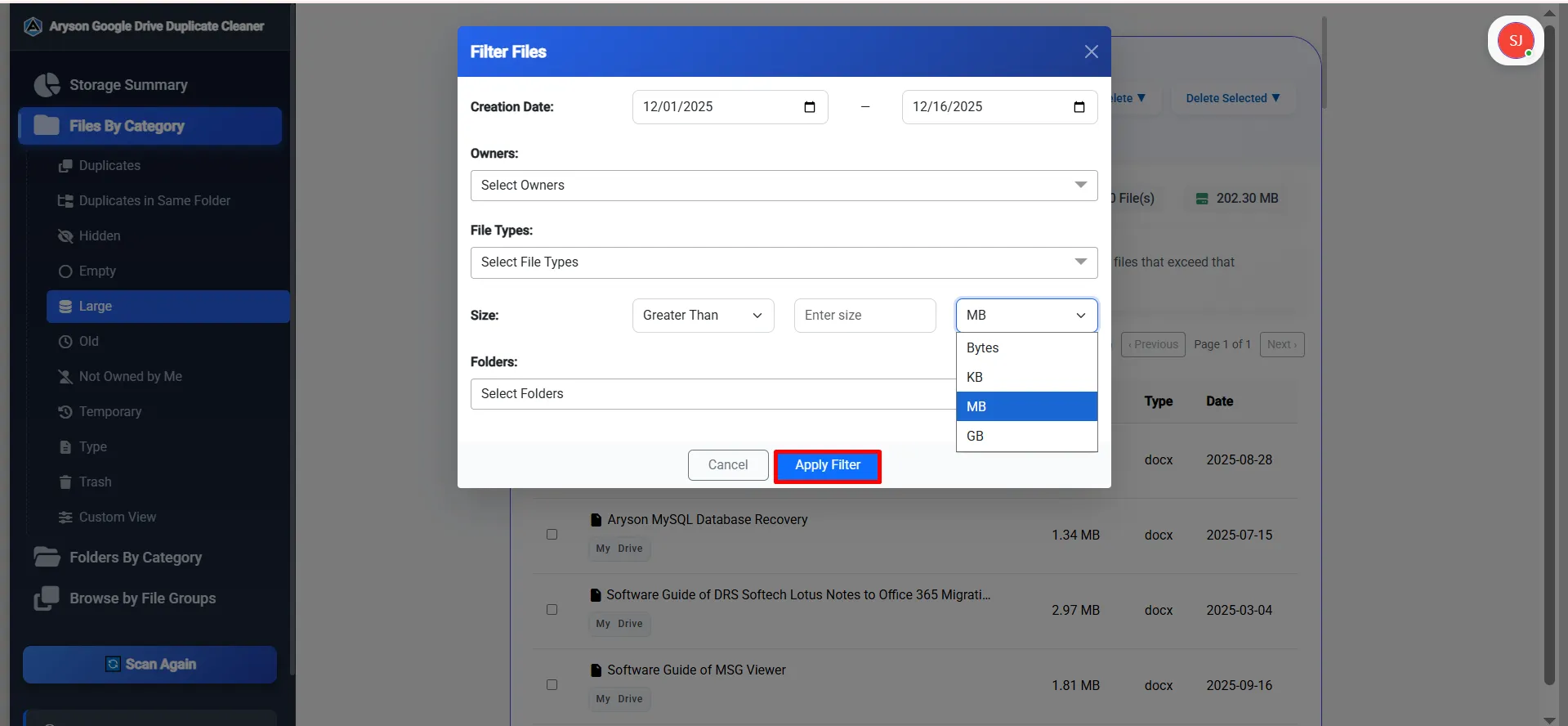The image size is (1568, 726).
Task: Click the Scan Again refresh icon
Action: pos(113,664)
